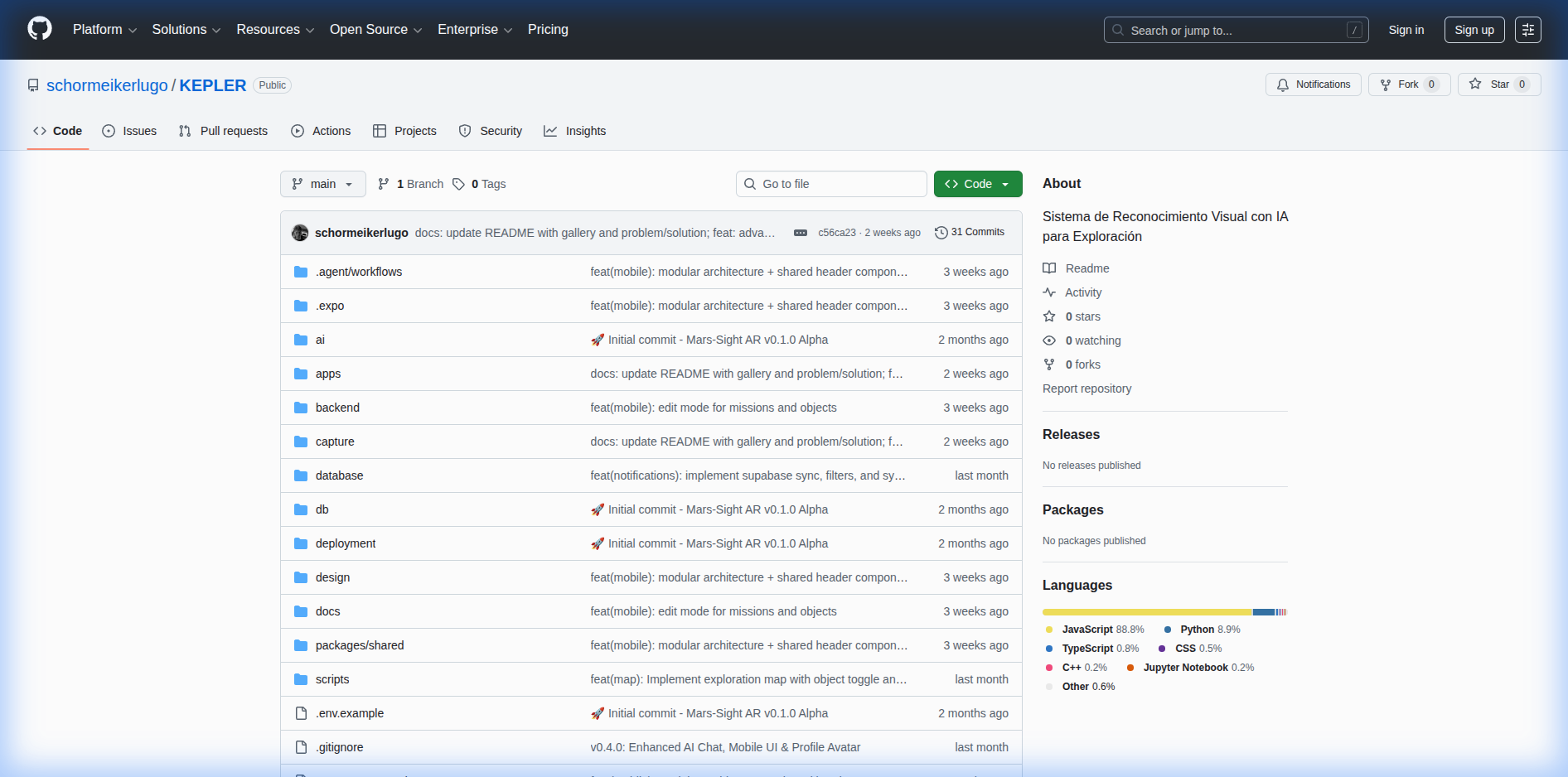1568x777 pixels.
Task: Click the tags icon next to 0 Tags
Action: coord(458,184)
